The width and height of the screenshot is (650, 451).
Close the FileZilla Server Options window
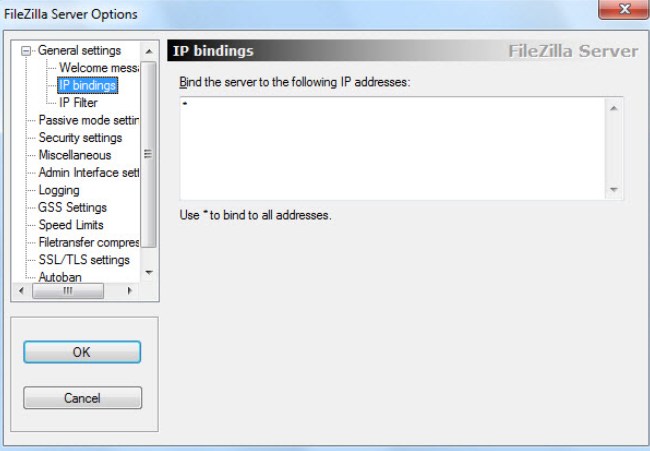[623, 9]
